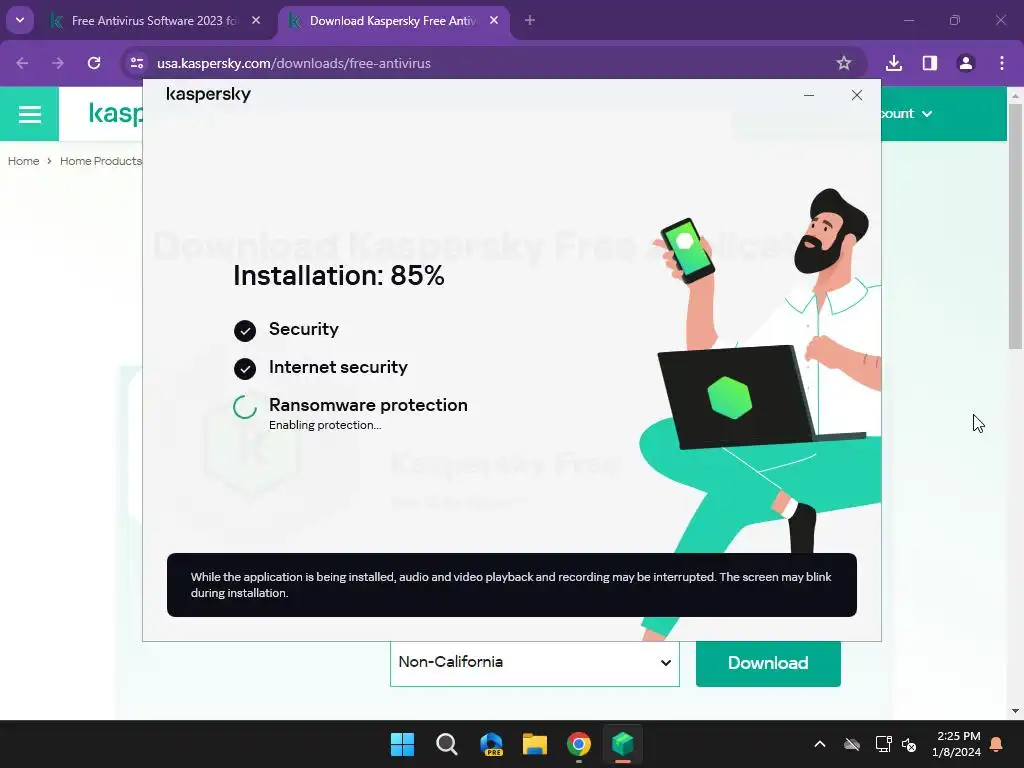Click the browser forward arrow
This screenshot has width=1024, height=768.
[x=58, y=63]
